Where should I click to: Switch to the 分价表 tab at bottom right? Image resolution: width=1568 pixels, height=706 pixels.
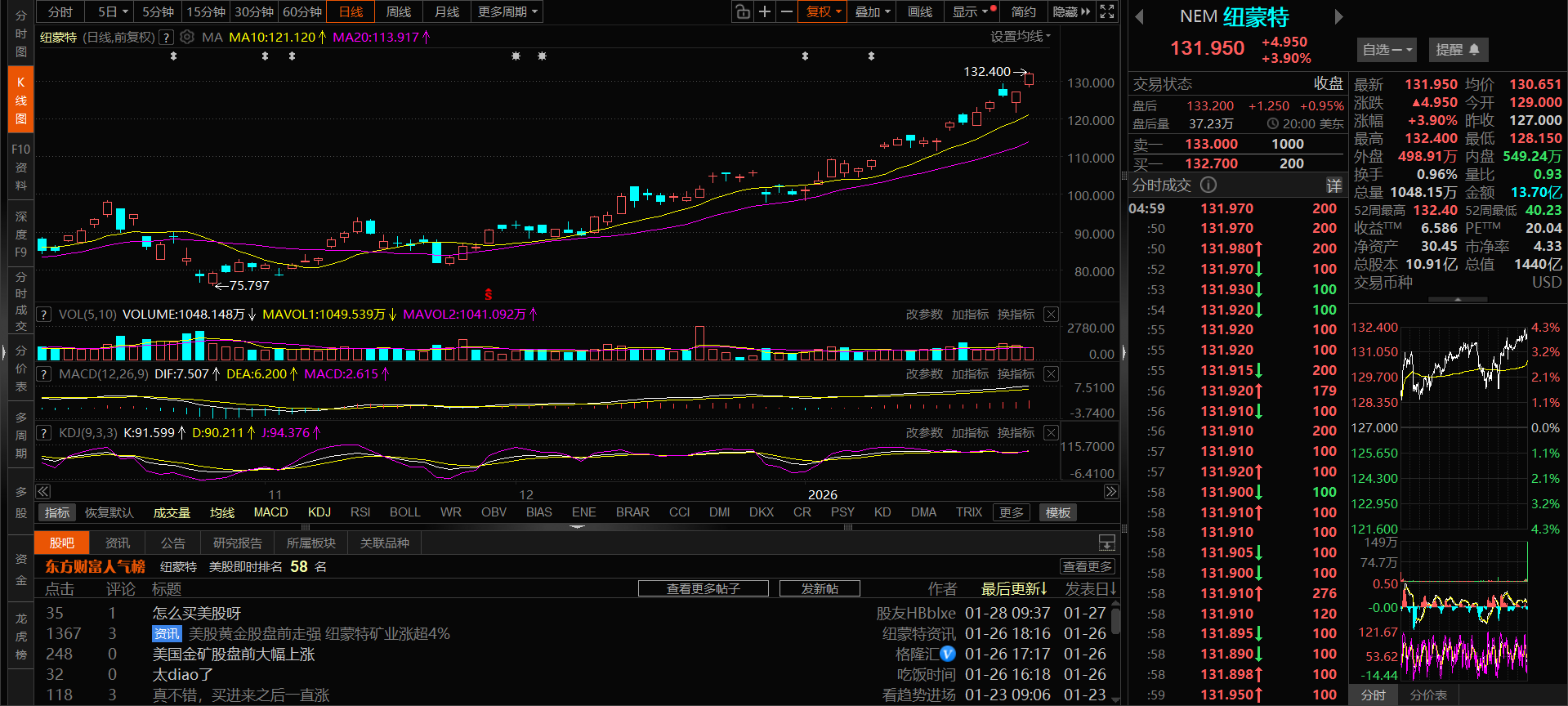point(1428,695)
